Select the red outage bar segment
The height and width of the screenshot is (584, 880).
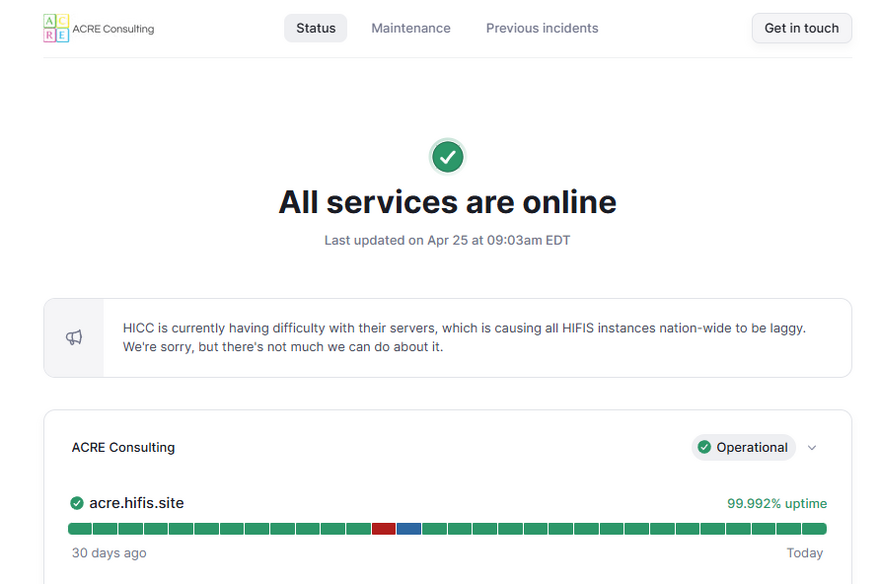(x=383, y=529)
